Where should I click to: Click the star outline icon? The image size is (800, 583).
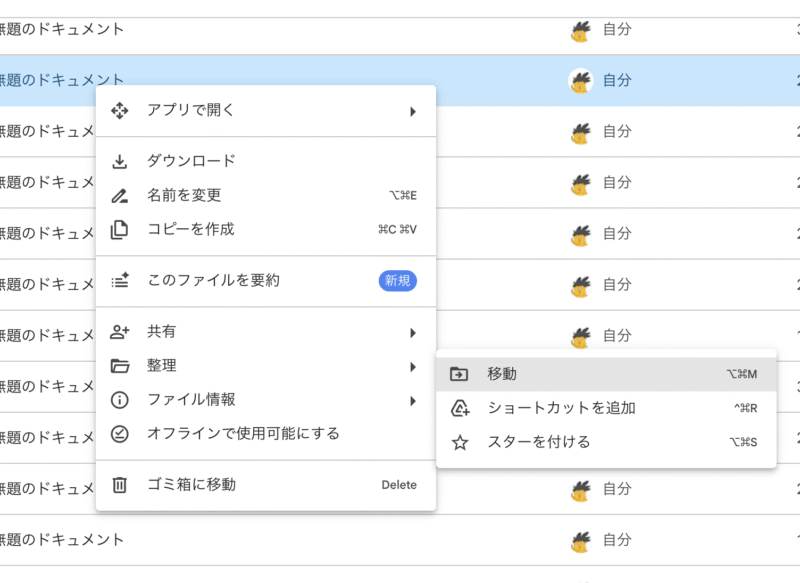pos(460,442)
